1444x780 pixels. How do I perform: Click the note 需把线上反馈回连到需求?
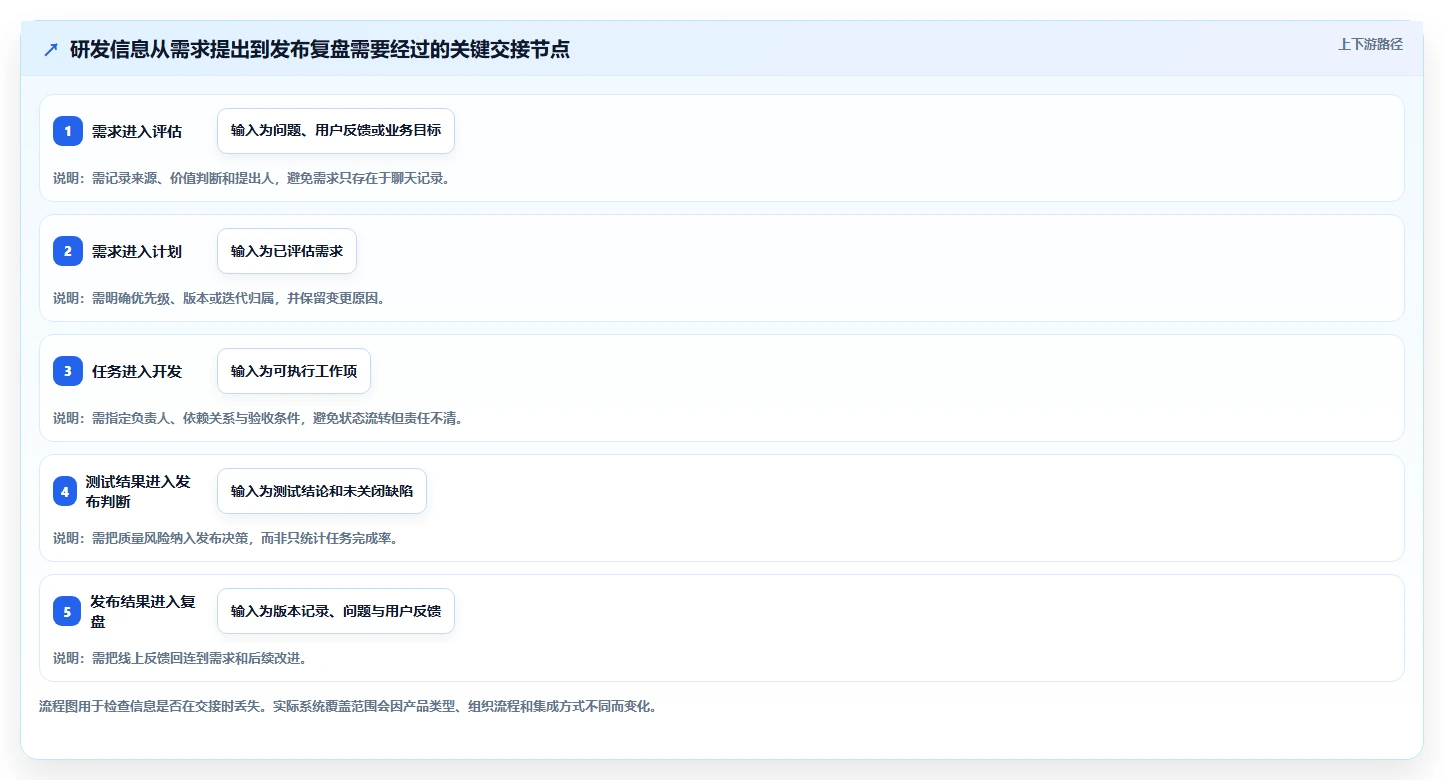pos(180,658)
